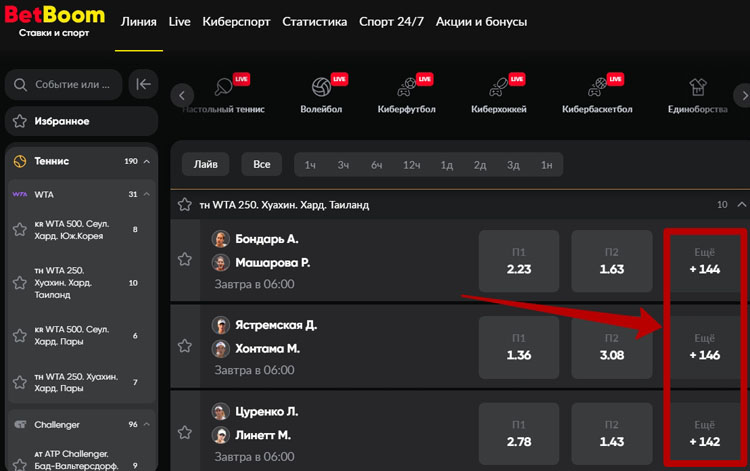Click the Теннис ball icon

pos(20,162)
